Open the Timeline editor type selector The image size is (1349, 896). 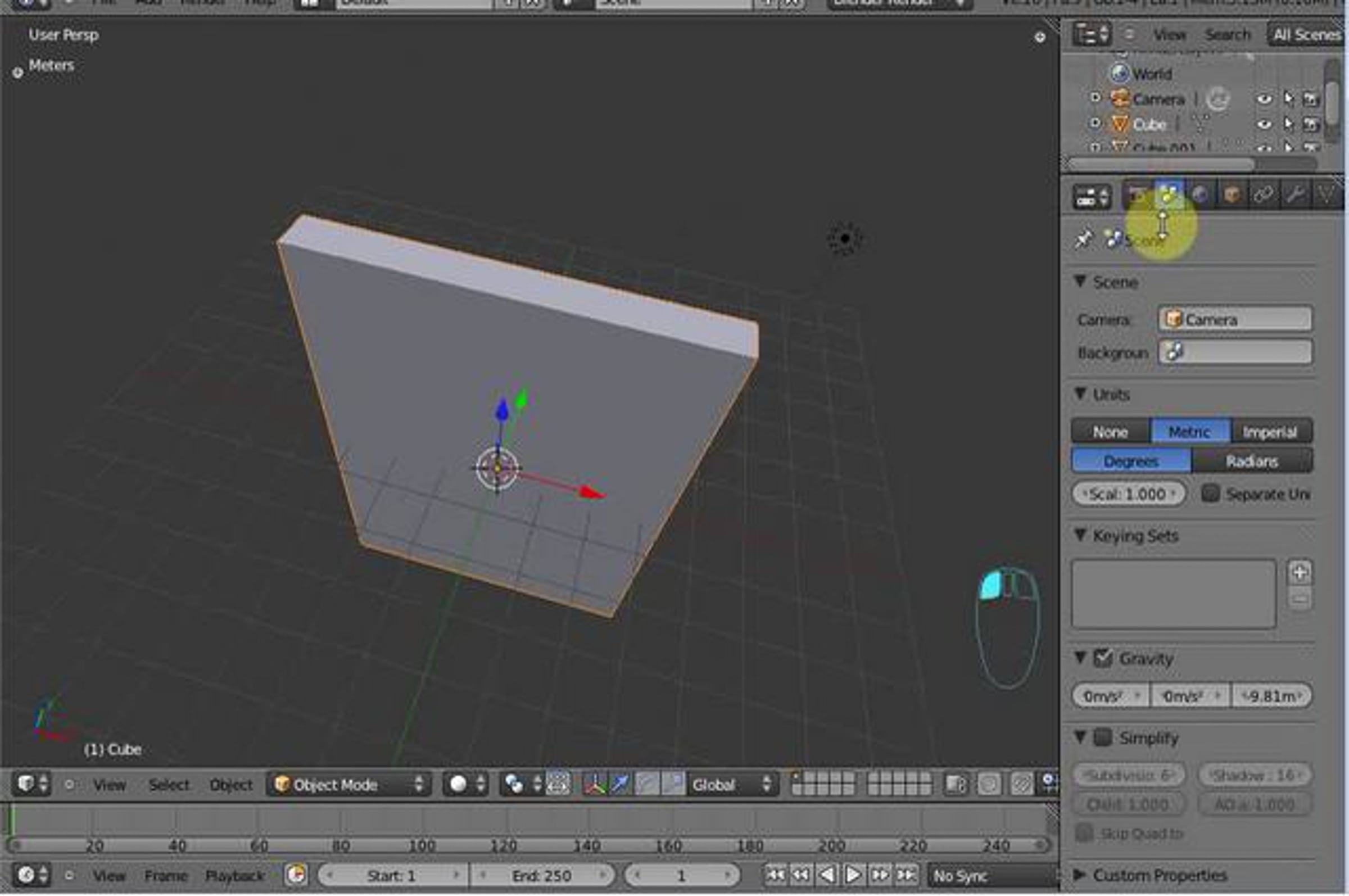tap(32, 875)
